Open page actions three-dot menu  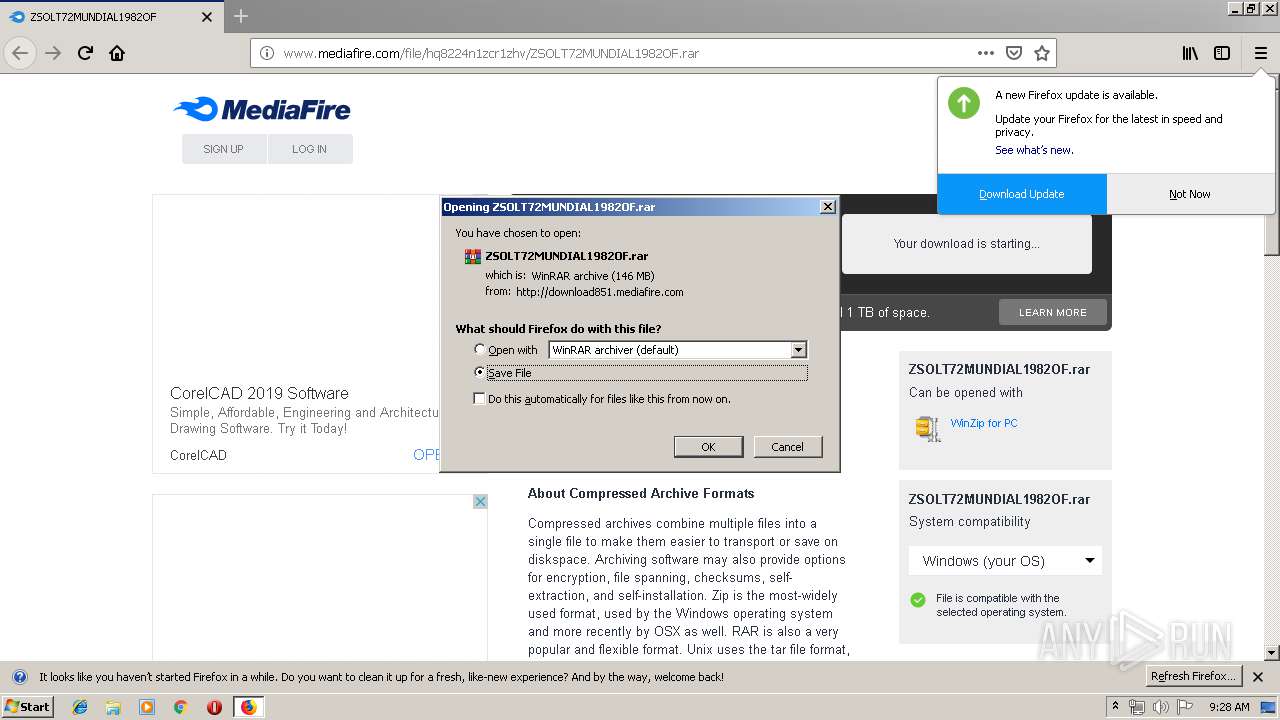point(986,53)
